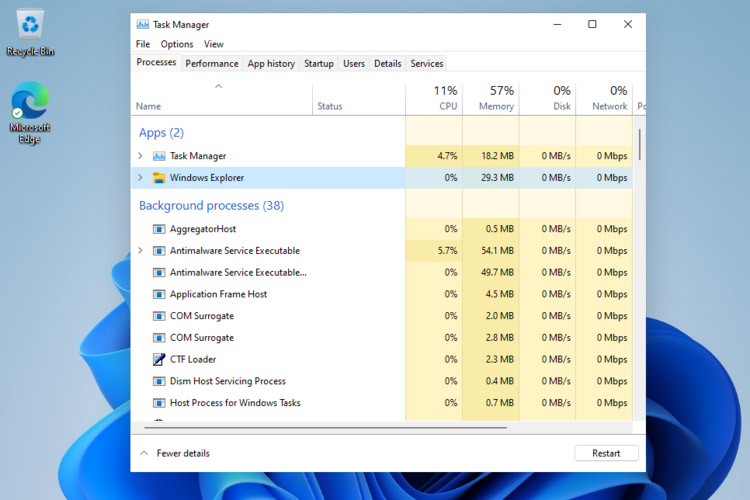Viewport: 750px width, 500px height.
Task: Open the File menu
Action: pos(143,44)
